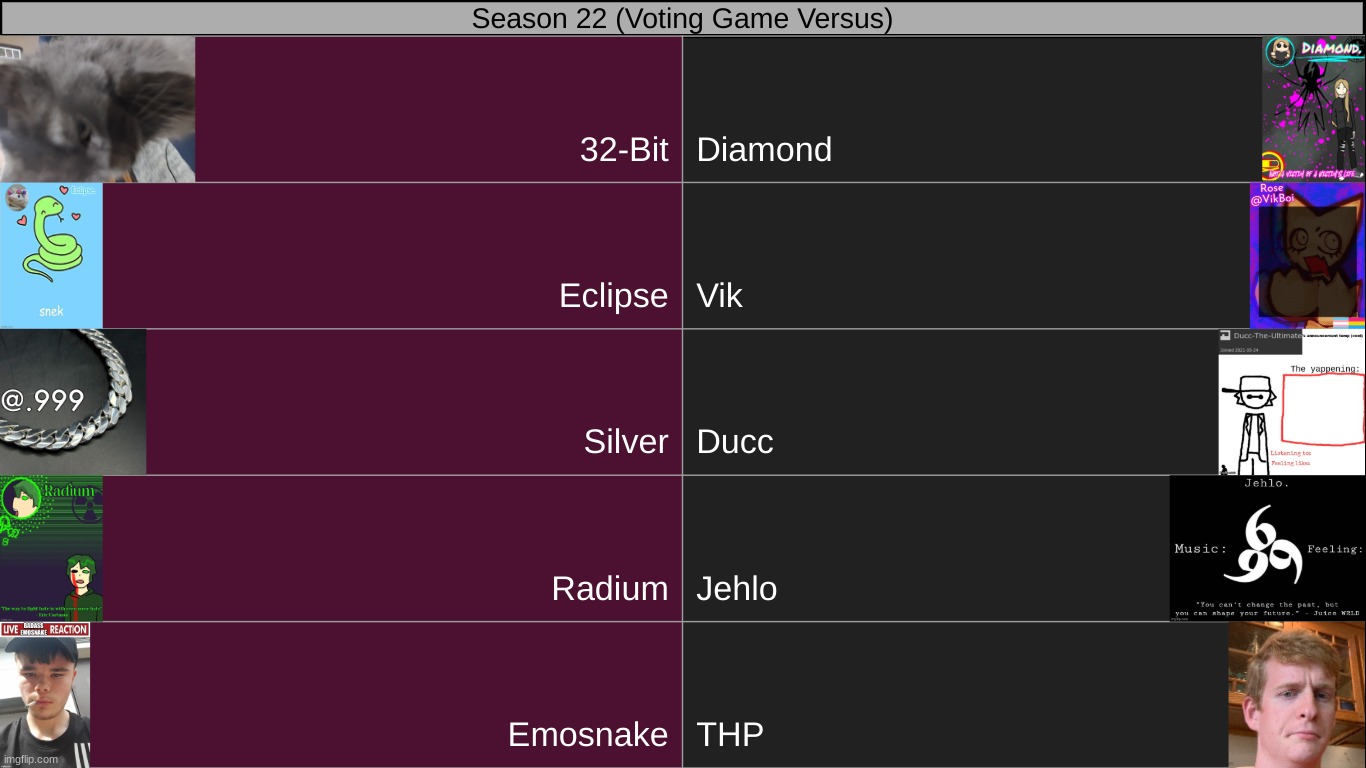Select the Radium name label
Viewport: 1366px width, 768px height.
pyautogui.click(x=610, y=588)
